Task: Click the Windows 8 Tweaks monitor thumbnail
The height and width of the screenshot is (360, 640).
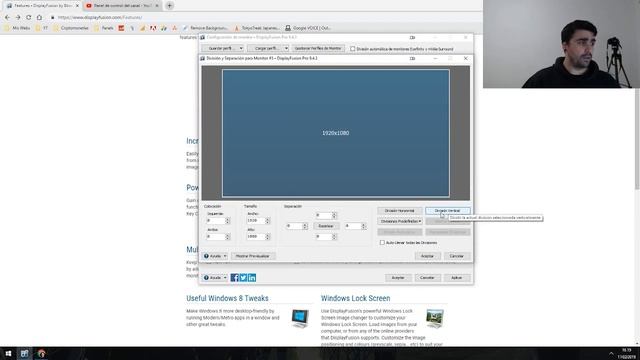Action: tap(300, 318)
